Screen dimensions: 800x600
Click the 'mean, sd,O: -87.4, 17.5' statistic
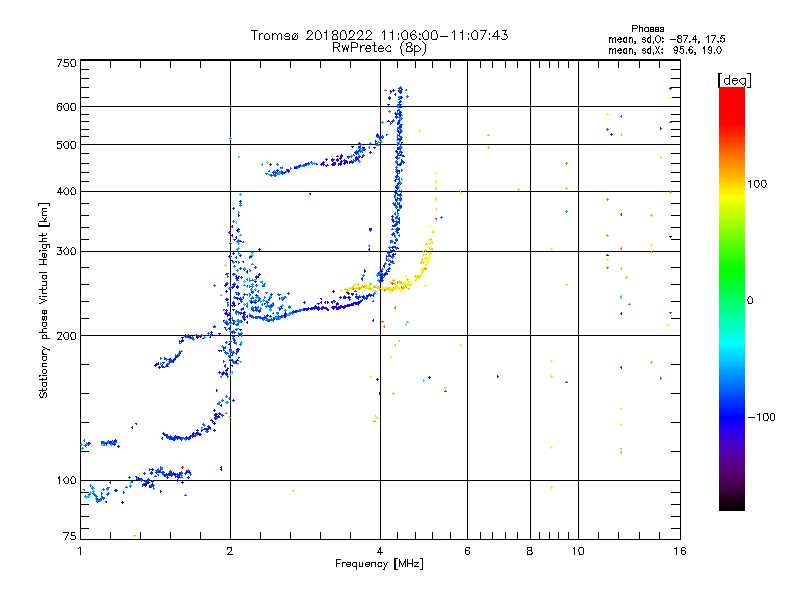(x=666, y=39)
